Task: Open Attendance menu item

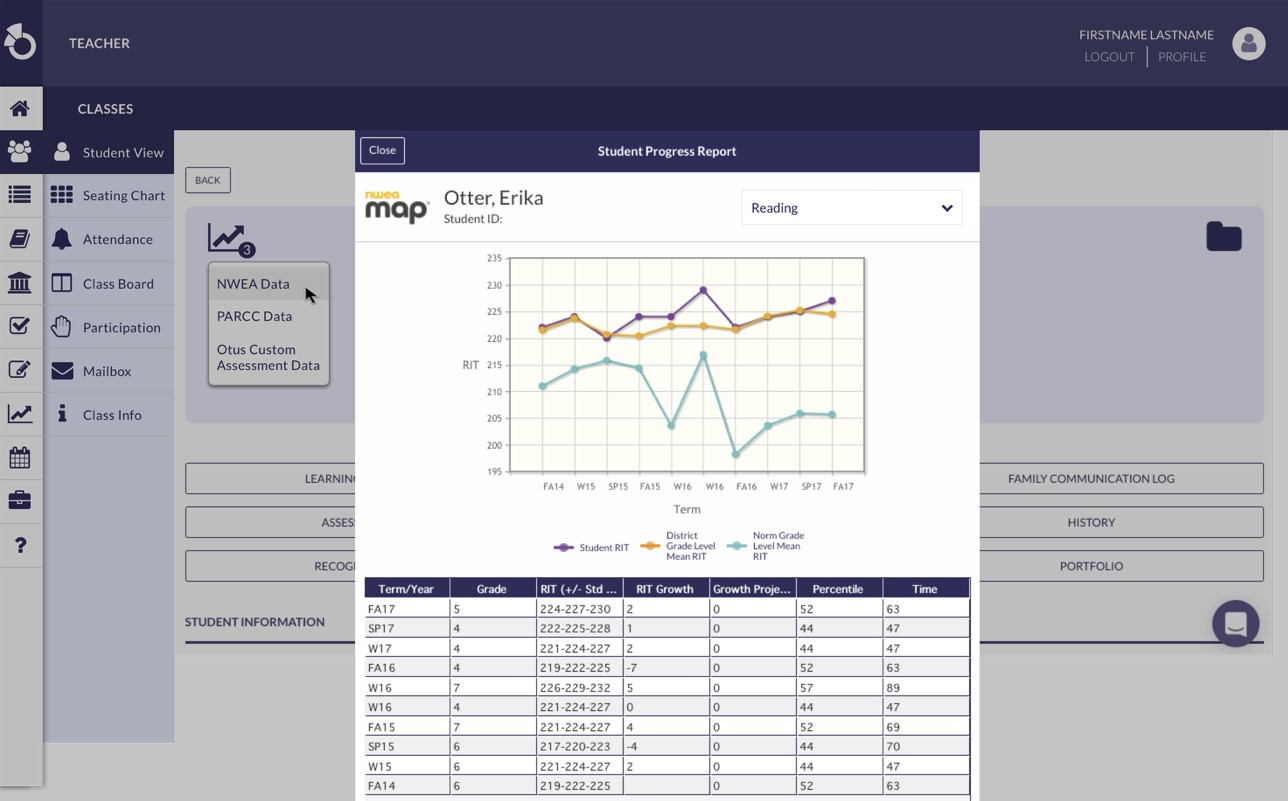Action: tap(109, 239)
